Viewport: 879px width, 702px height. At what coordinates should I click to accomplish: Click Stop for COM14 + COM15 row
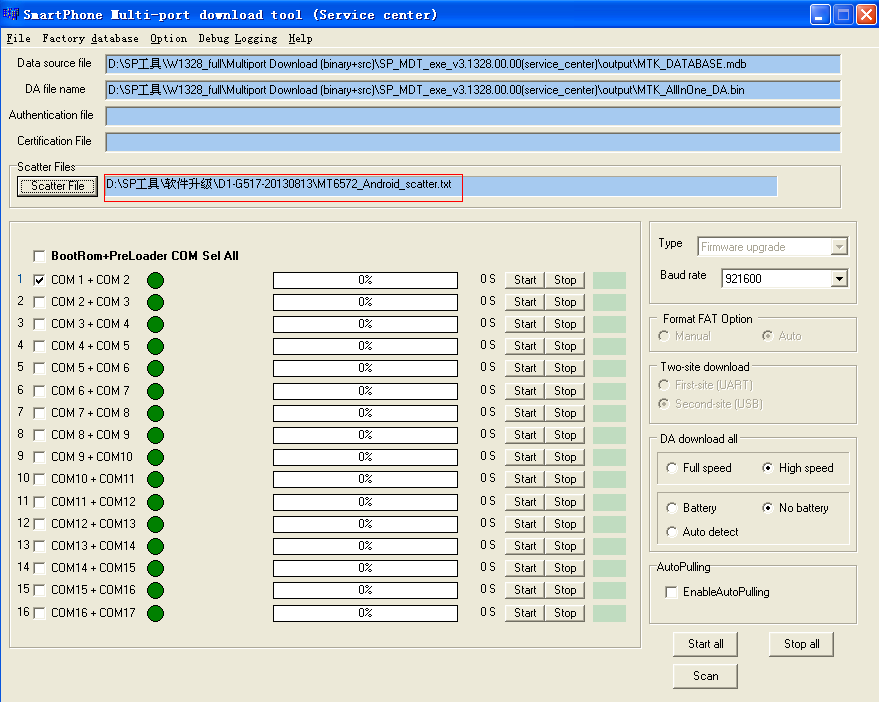coord(565,569)
